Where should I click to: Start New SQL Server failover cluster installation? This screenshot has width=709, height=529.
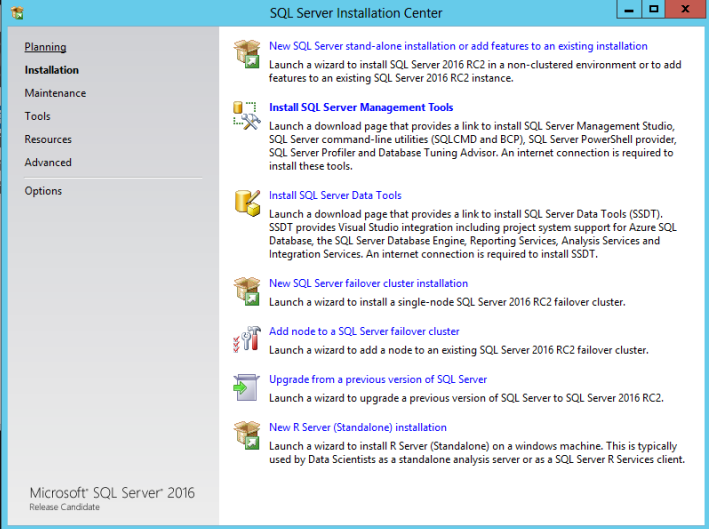[x=369, y=283]
